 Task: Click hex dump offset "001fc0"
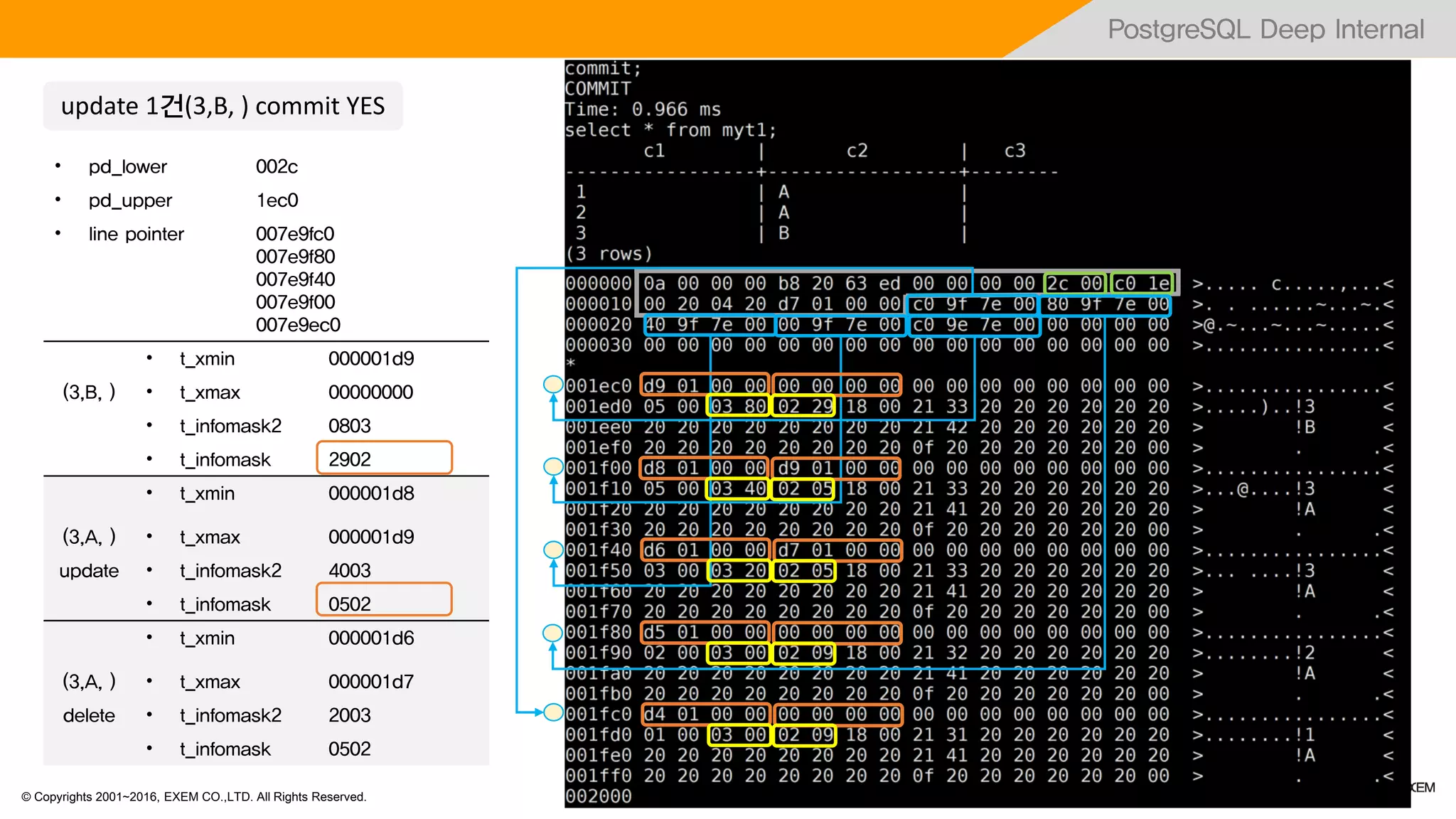pos(599,714)
